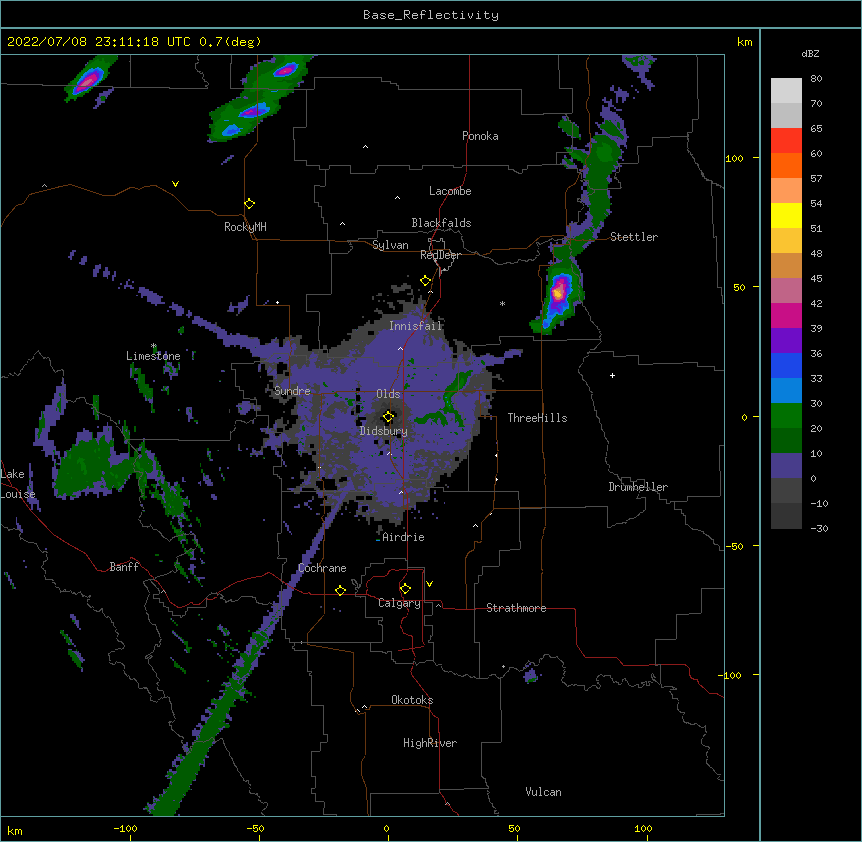Image resolution: width=862 pixels, height=842 pixels.
Task: Click the RockyMH town label
Action: point(245,227)
